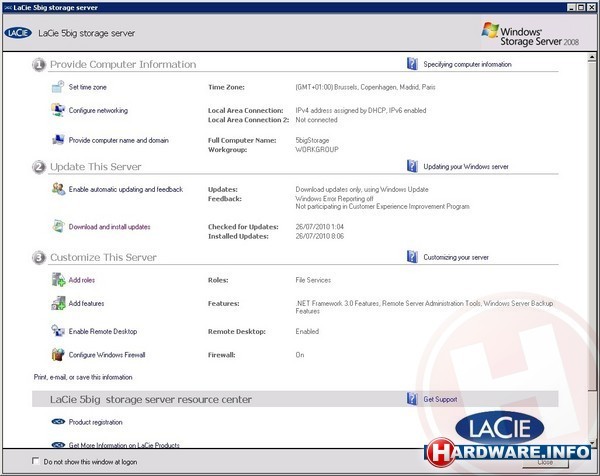Image resolution: width=600 pixels, height=476 pixels.
Task: Click the Customize This Server heading
Action: click(x=103, y=257)
